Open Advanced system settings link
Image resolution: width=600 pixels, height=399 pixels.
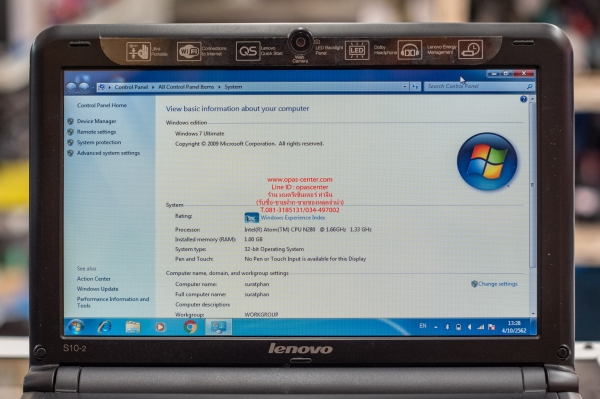coord(108,153)
